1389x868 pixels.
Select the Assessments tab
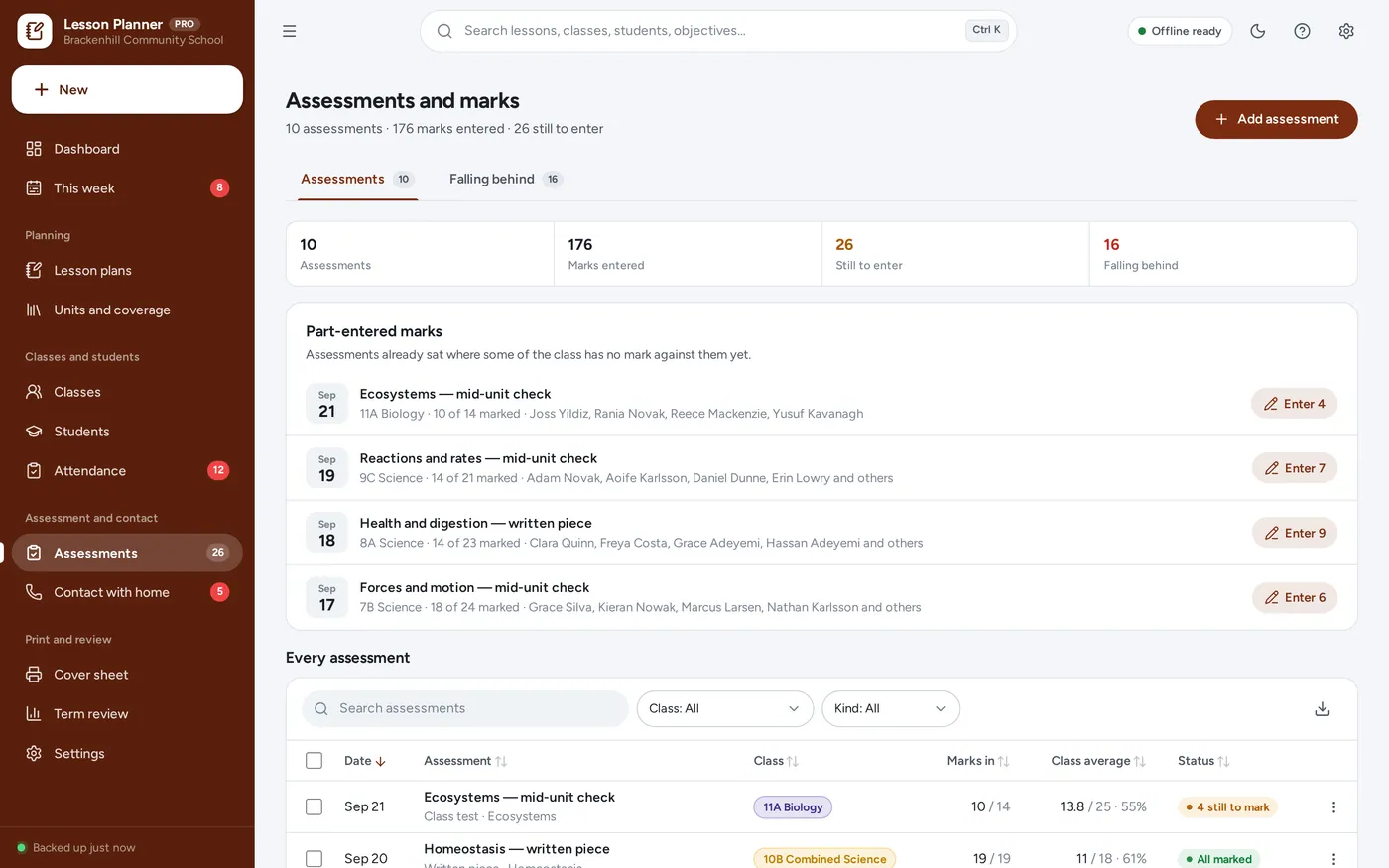click(x=357, y=180)
